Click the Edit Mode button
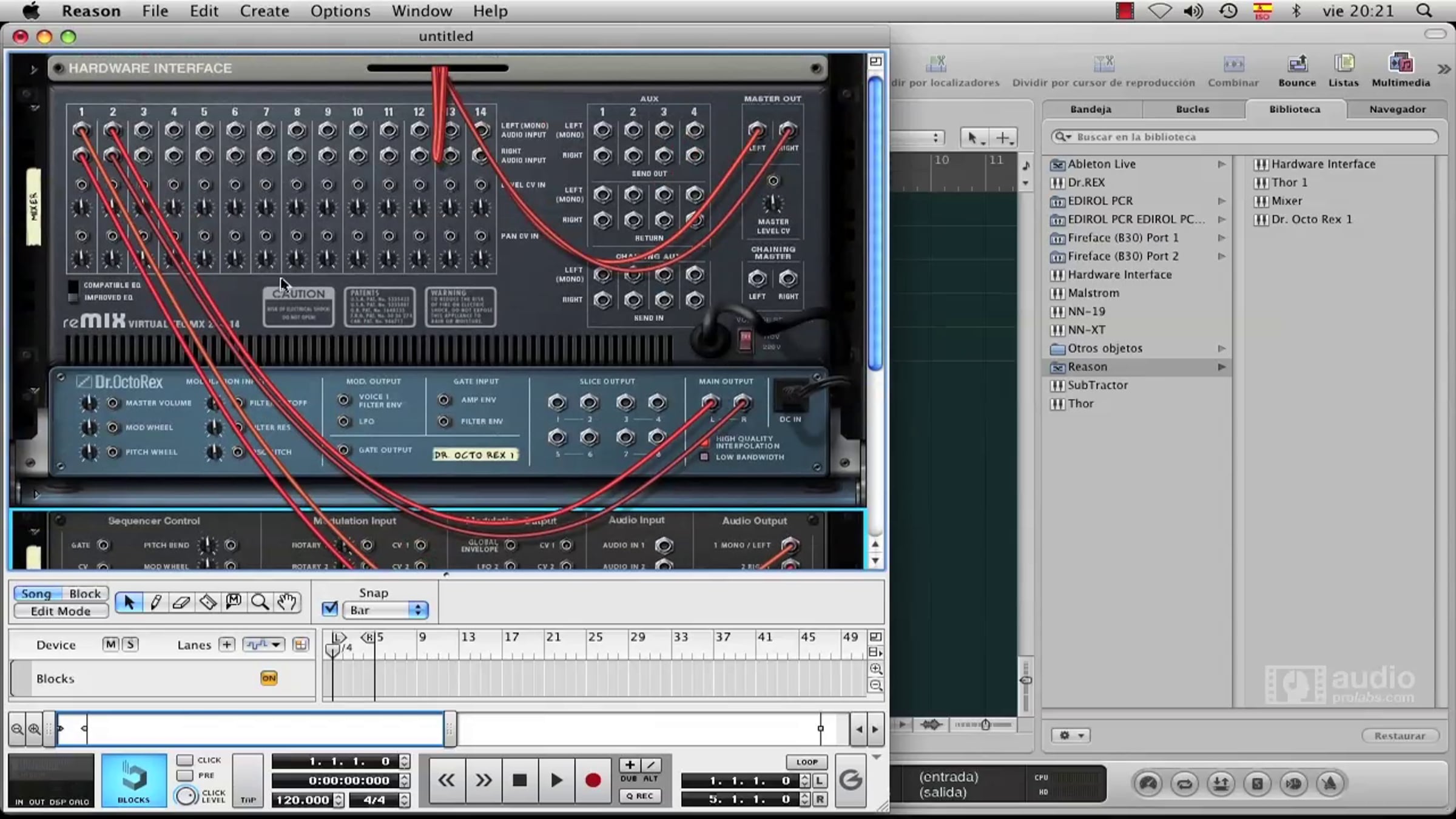The height and width of the screenshot is (819, 1456). [61, 612]
